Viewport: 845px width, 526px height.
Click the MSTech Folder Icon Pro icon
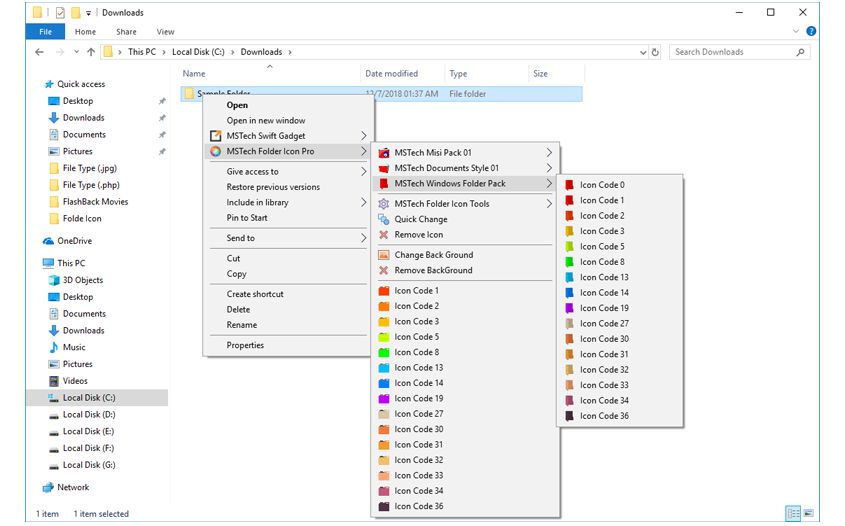215,151
